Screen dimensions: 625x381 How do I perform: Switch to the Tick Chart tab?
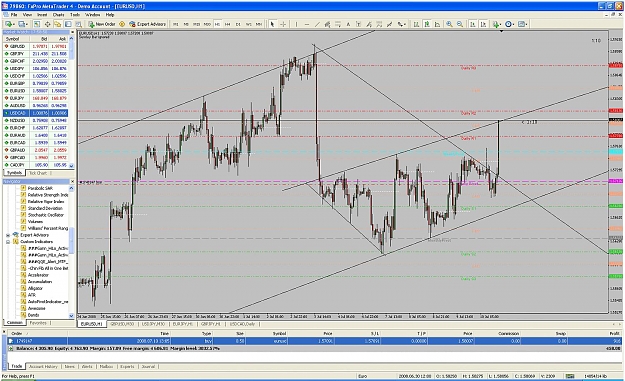(x=38, y=173)
